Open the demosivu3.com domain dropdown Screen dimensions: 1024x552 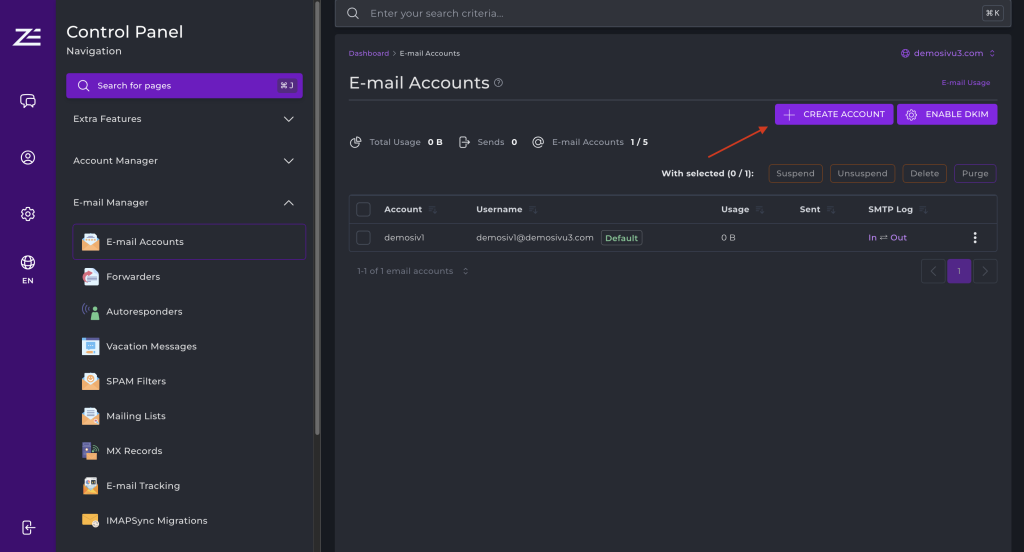[x=948, y=53]
